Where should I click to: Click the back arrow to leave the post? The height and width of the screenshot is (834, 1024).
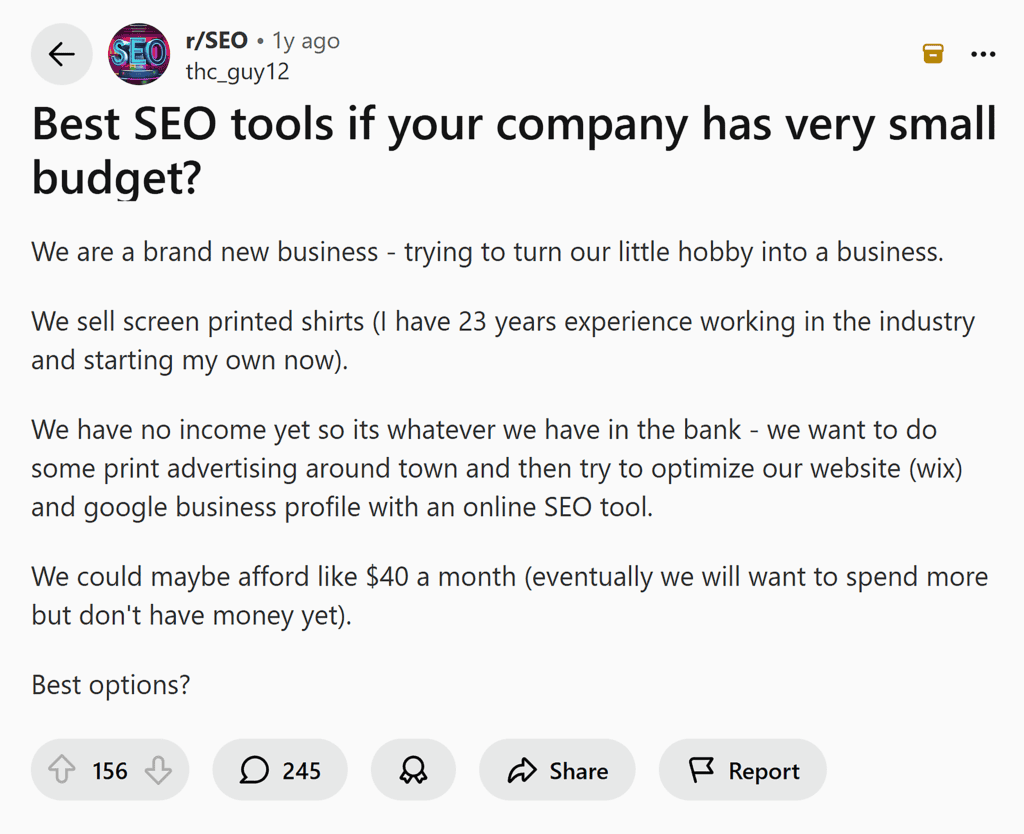pyautogui.click(x=61, y=54)
